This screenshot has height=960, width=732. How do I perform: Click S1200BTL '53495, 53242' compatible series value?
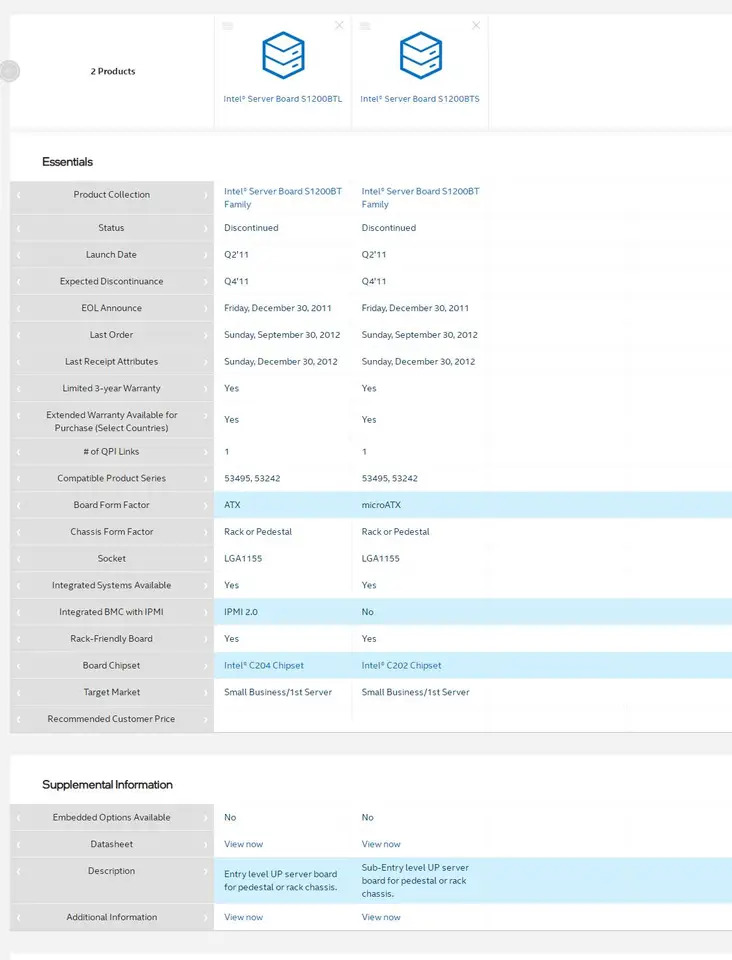(x=252, y=478)
